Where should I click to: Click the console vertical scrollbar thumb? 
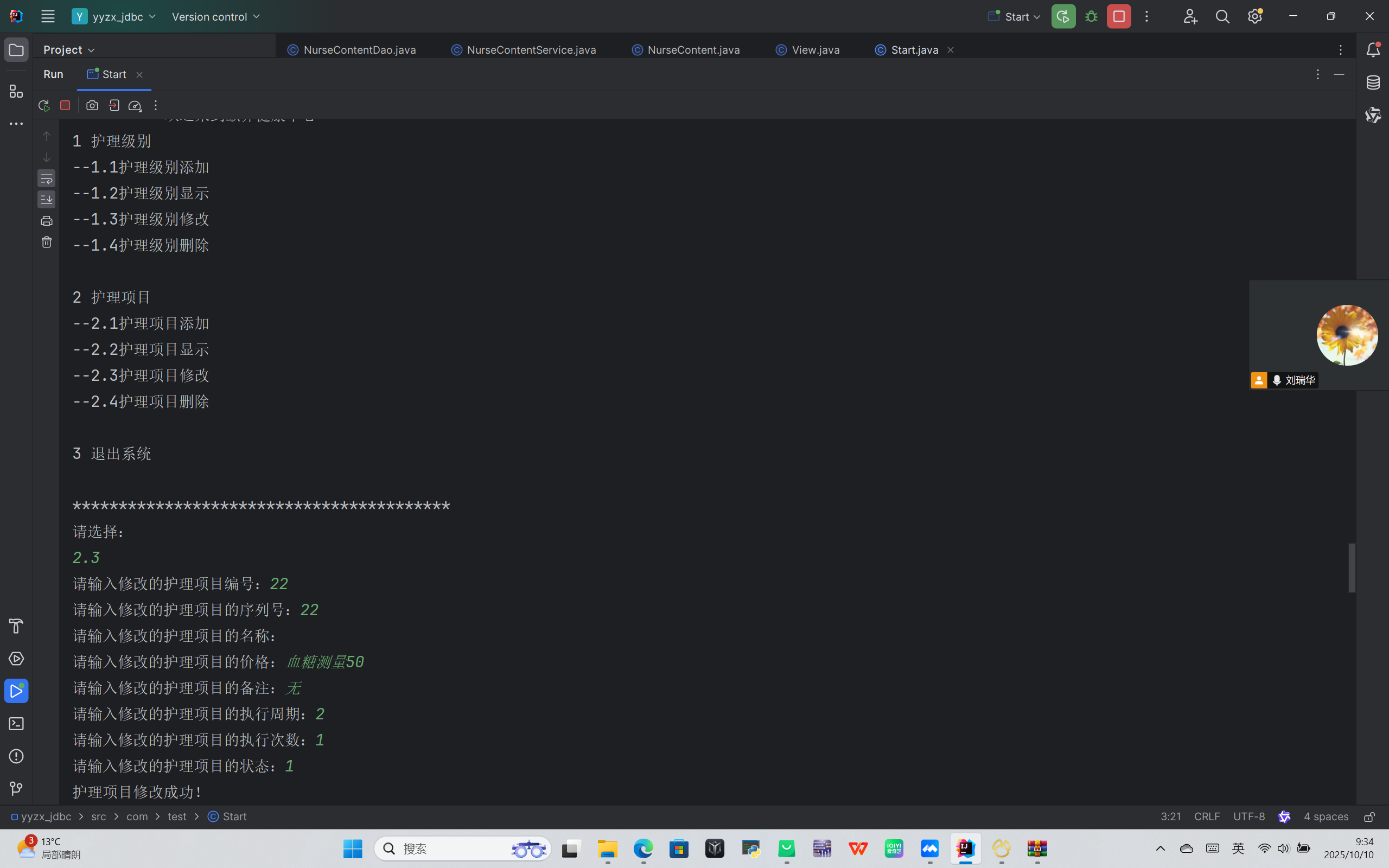click(x=1352, y=567)
